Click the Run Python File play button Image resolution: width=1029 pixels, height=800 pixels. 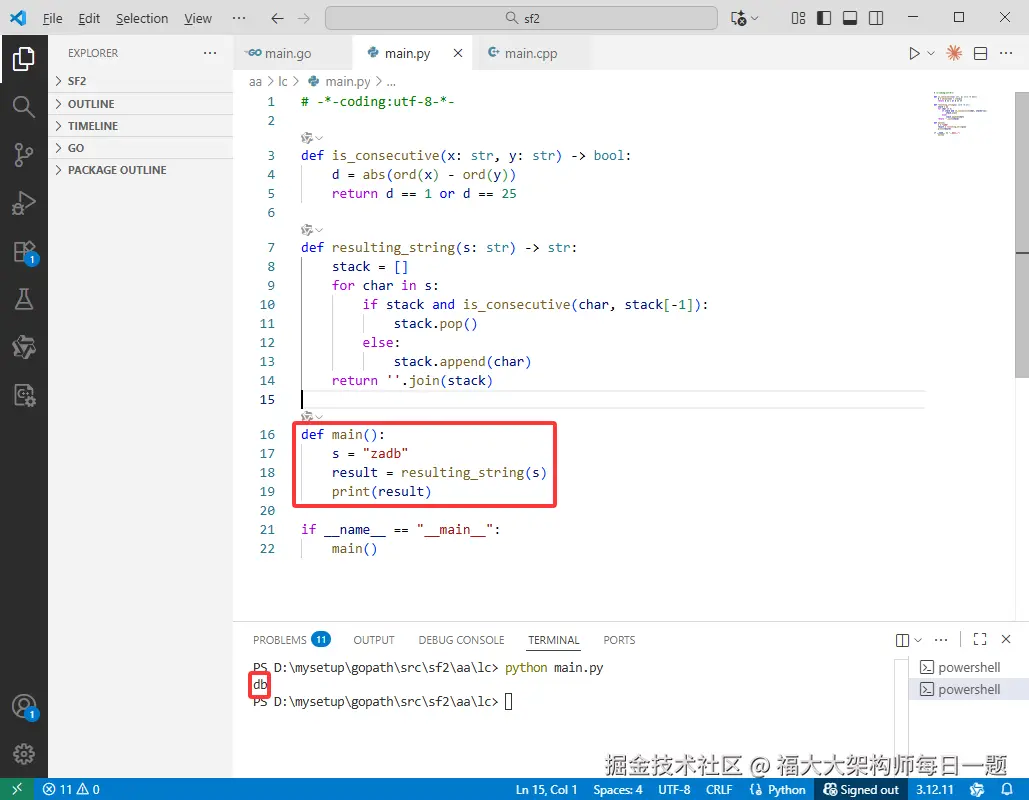click(x=914, y=54)
